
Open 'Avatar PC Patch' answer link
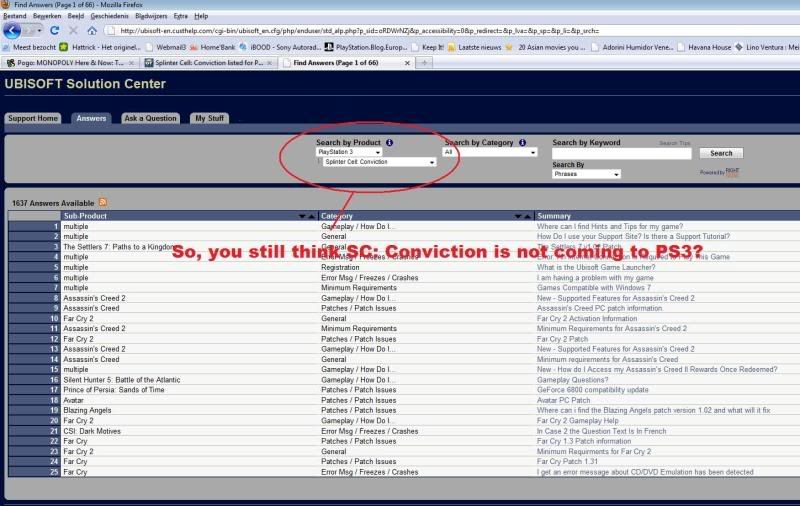(563, 400)
